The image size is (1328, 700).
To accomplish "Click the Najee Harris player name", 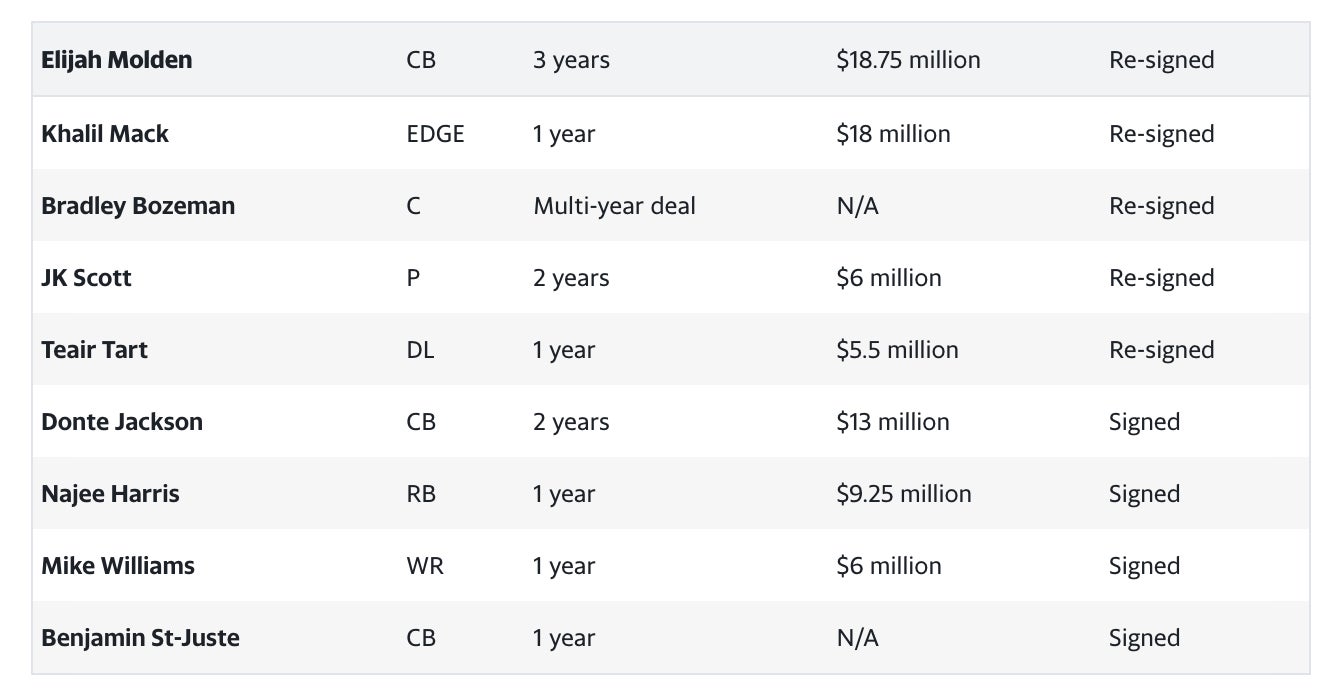I will pos(110,494).
